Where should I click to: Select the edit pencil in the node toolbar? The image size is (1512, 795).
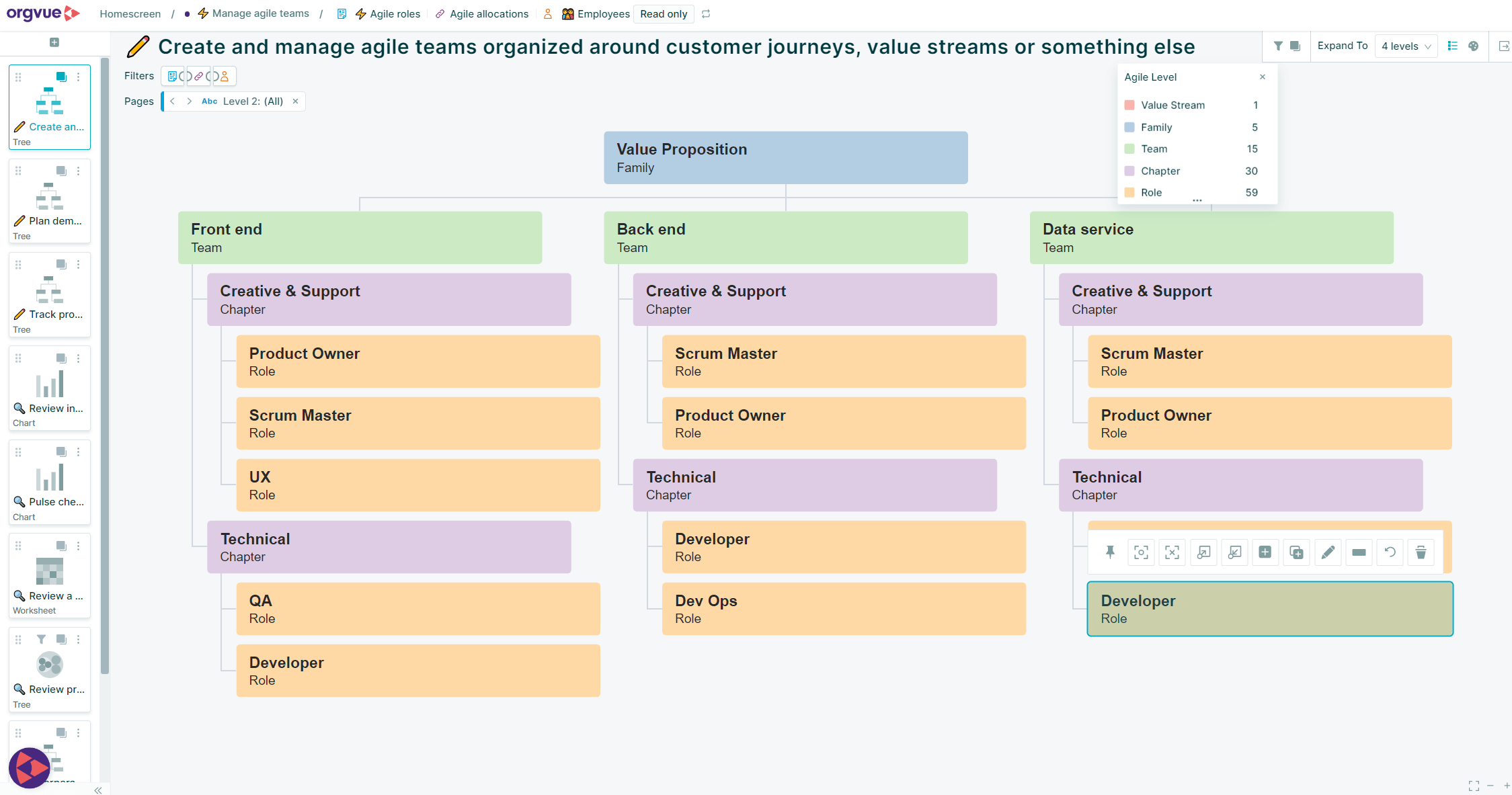pos(1328,552)
